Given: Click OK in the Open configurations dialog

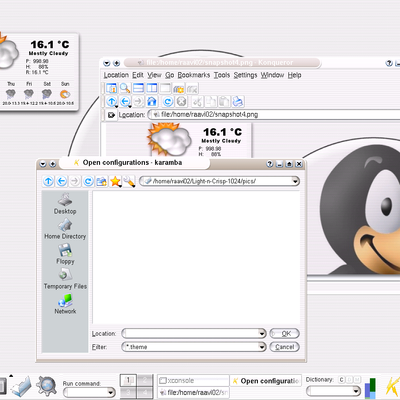Looking at the screenshot, I should (284, 333).
